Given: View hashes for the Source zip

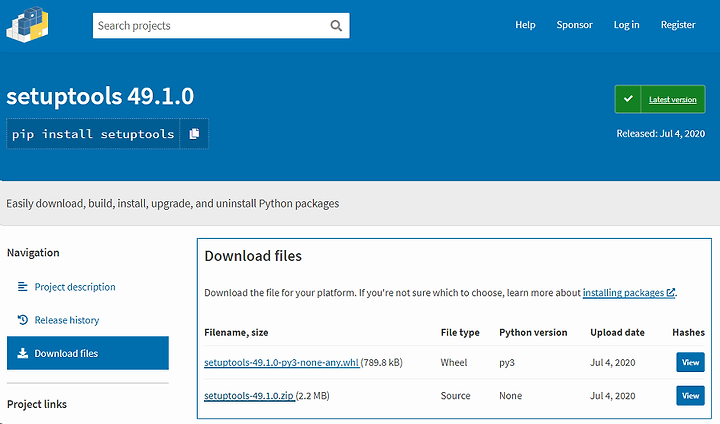Looking at the screenshot, I should pyautogui.click(x=690, y=396).
